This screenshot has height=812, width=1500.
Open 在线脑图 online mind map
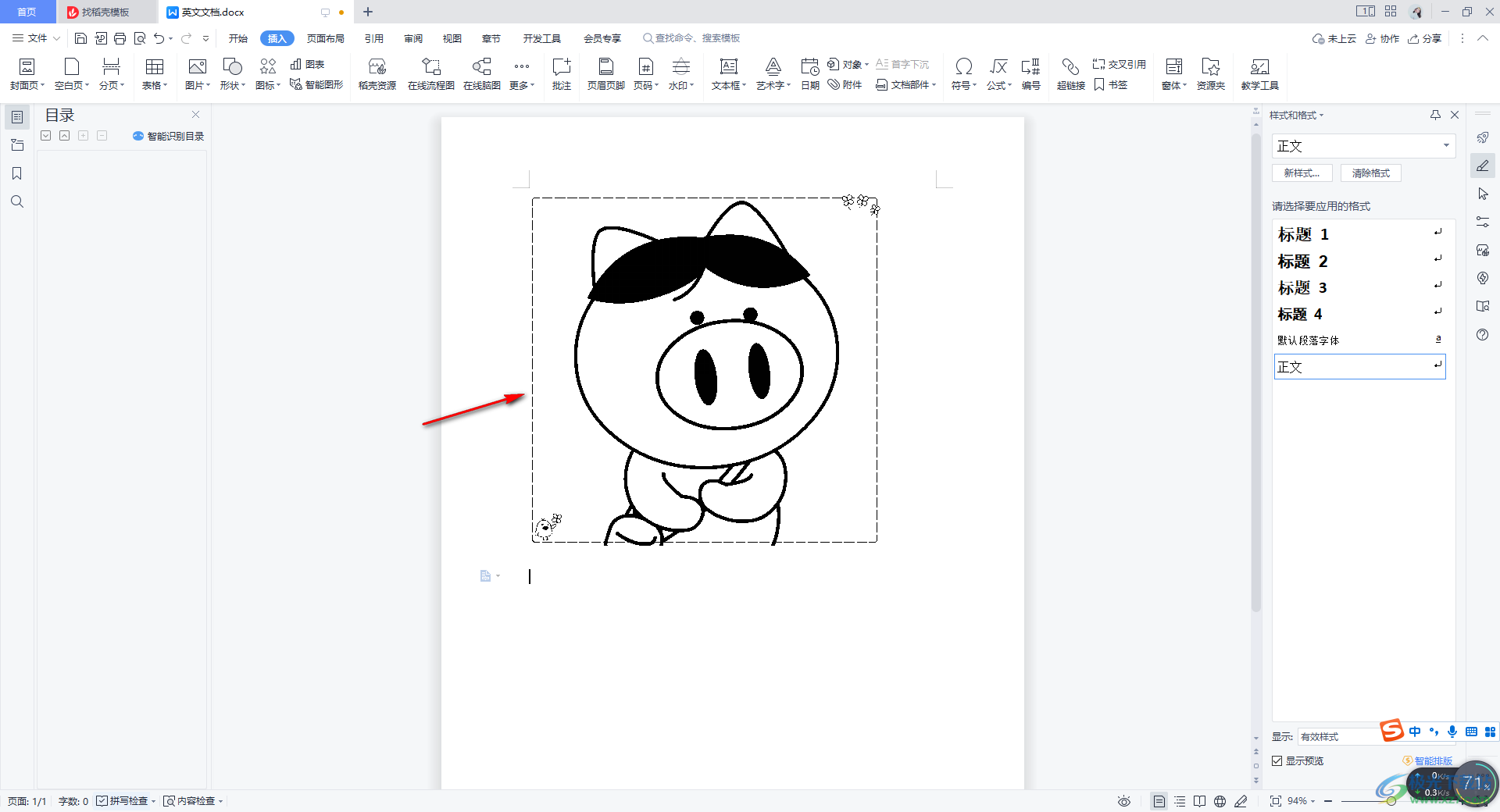[482, 74]
